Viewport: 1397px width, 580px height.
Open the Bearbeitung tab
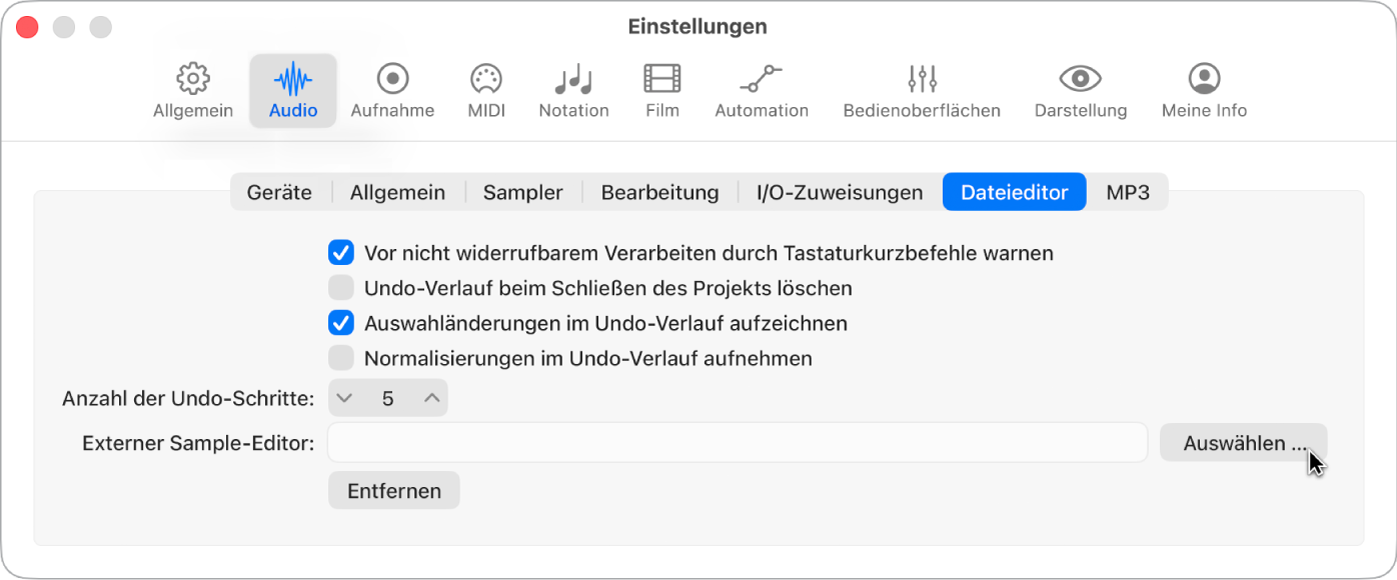[660, 192]
